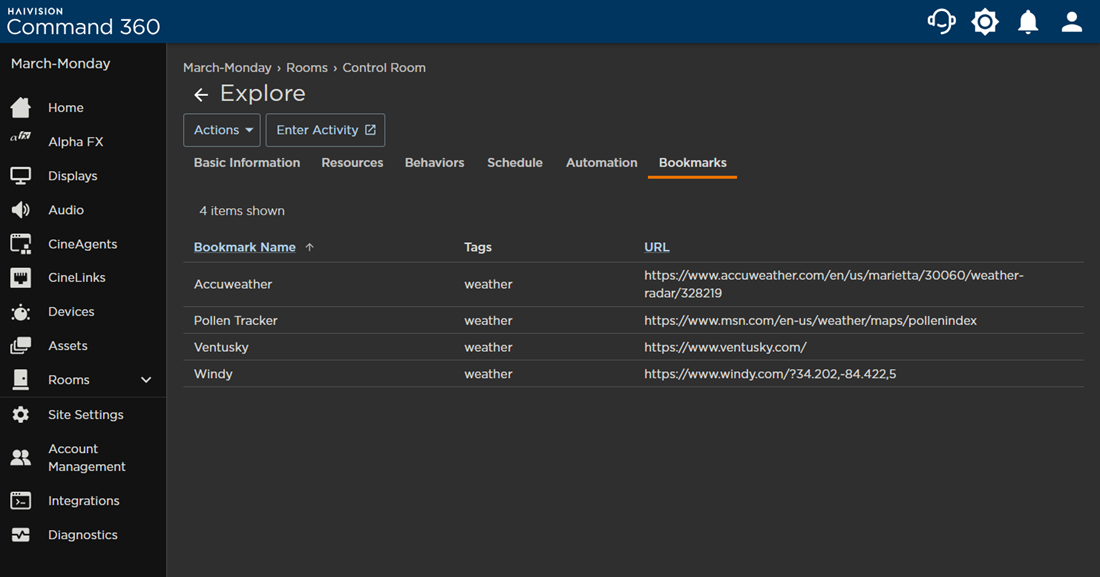
Task: Click the Alpha FX icon
Action: [x=21, y=138]
